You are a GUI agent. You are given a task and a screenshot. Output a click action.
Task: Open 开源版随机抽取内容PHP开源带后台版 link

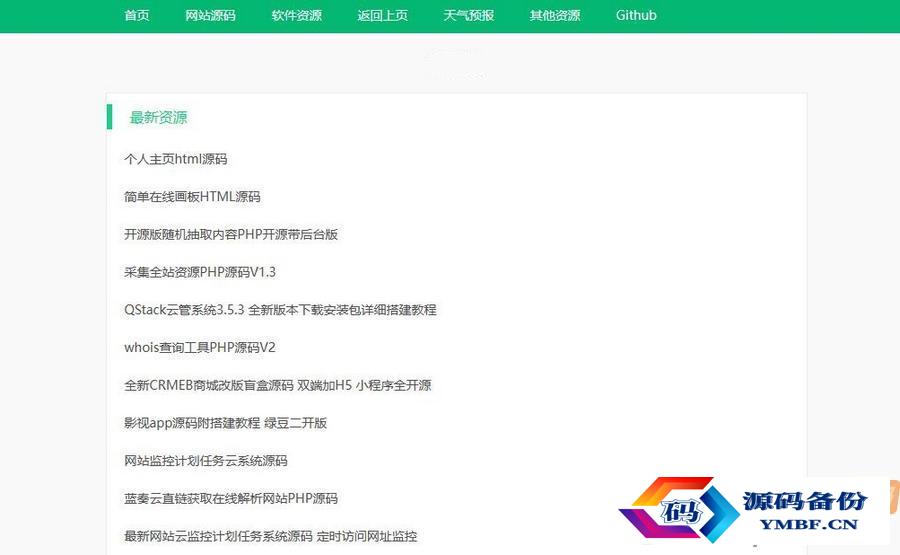[231, 234]
